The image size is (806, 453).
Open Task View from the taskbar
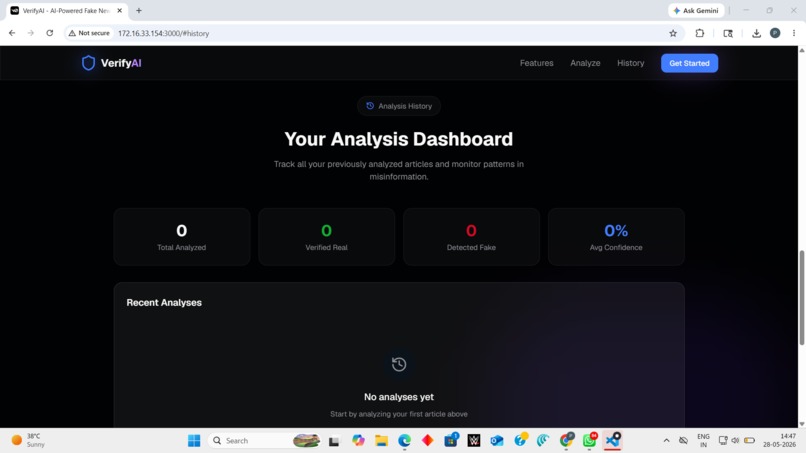tap(334, 441)
